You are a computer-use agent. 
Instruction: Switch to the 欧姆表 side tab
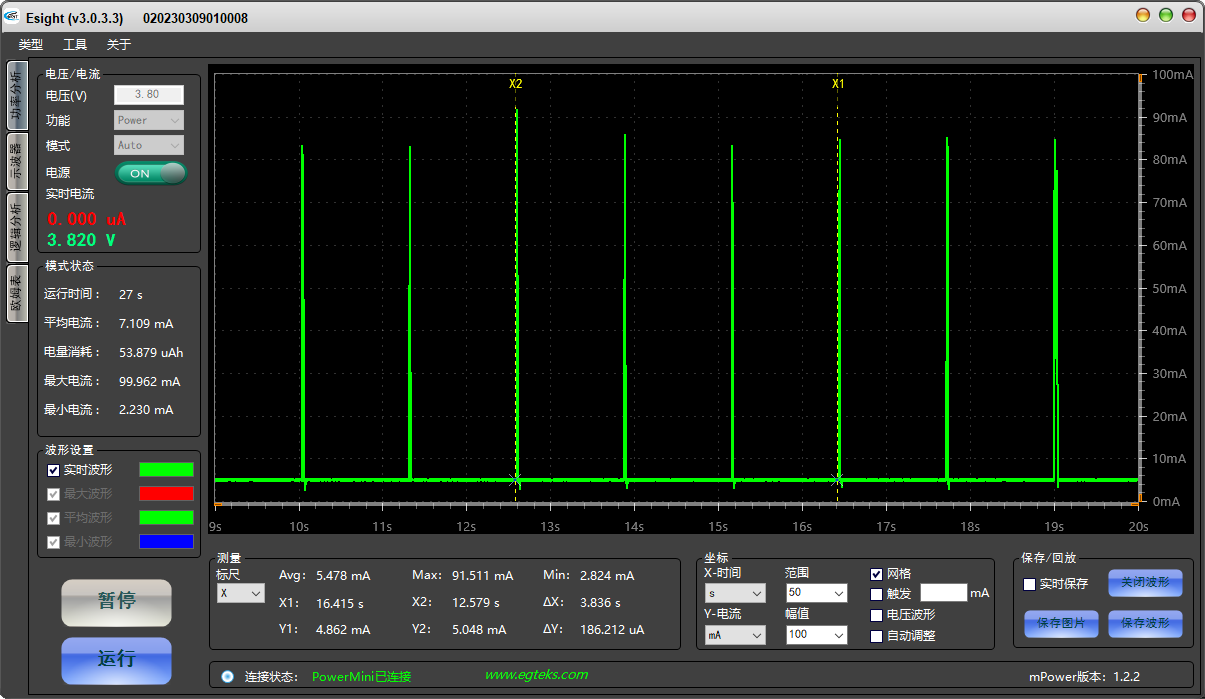click(17, 294)
